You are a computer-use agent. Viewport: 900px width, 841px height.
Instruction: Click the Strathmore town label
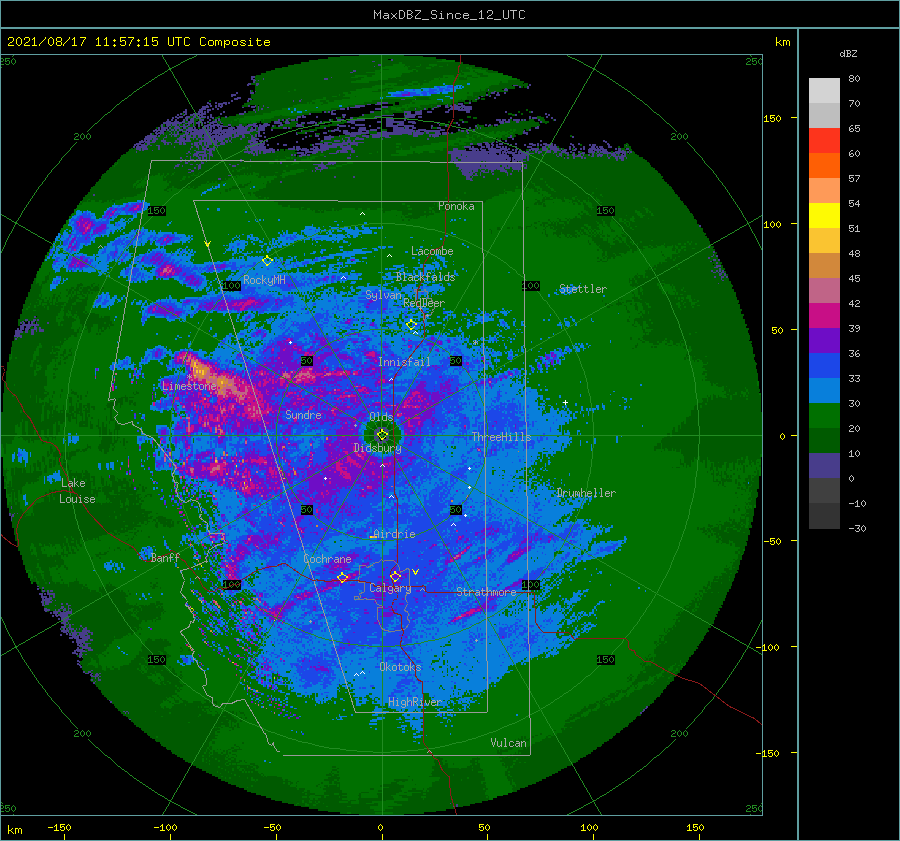[486, 592]
